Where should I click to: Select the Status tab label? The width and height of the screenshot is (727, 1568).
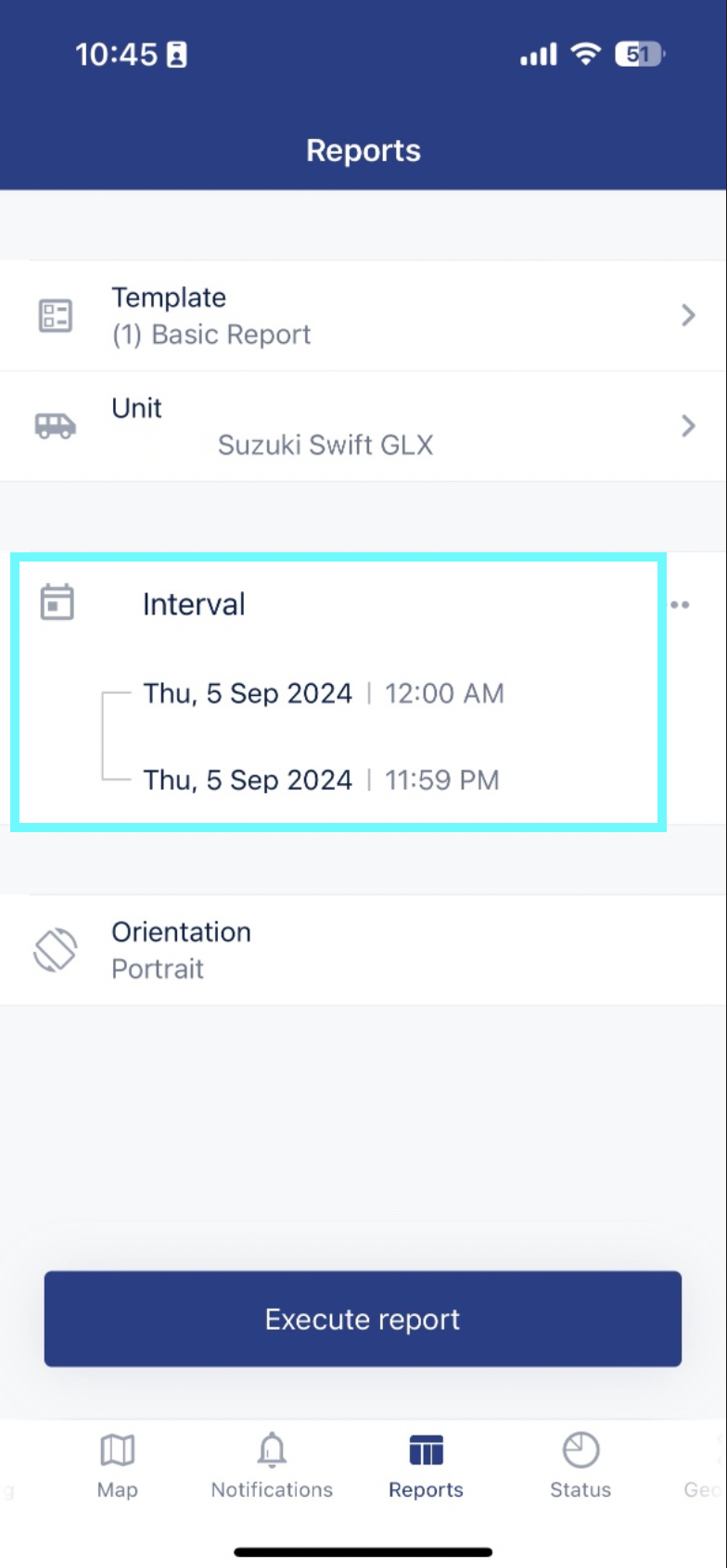click(580, 1490)
